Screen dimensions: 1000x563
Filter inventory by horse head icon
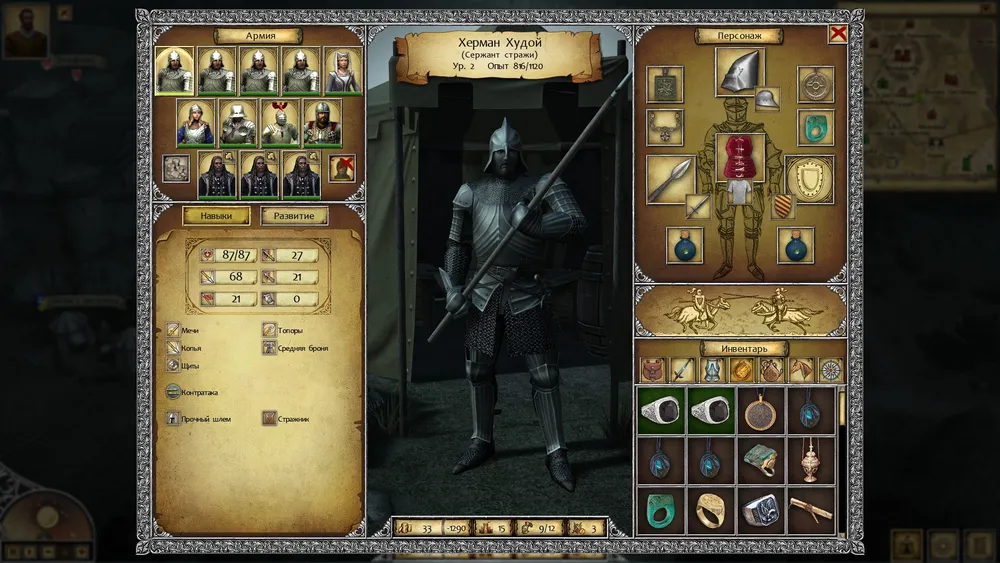(x=801, y=370)
